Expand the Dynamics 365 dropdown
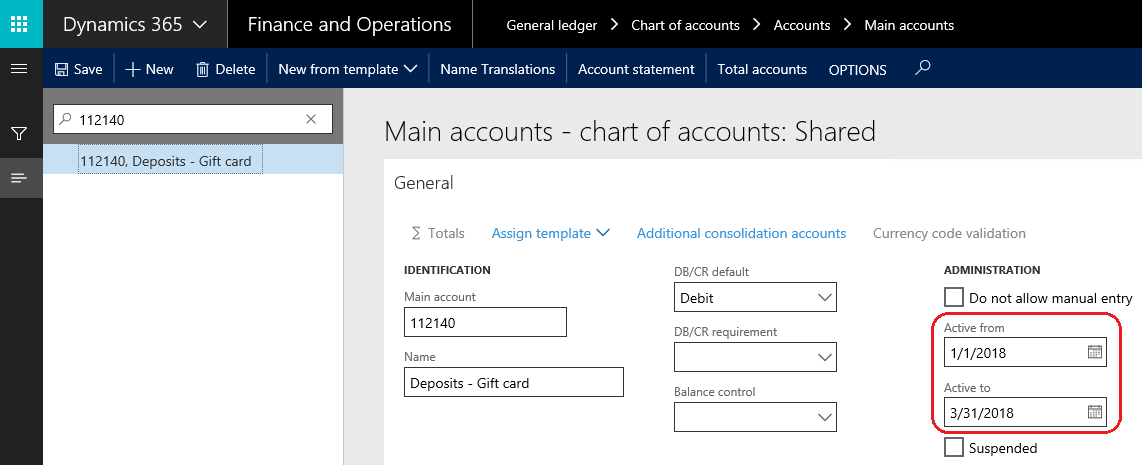 135,24
